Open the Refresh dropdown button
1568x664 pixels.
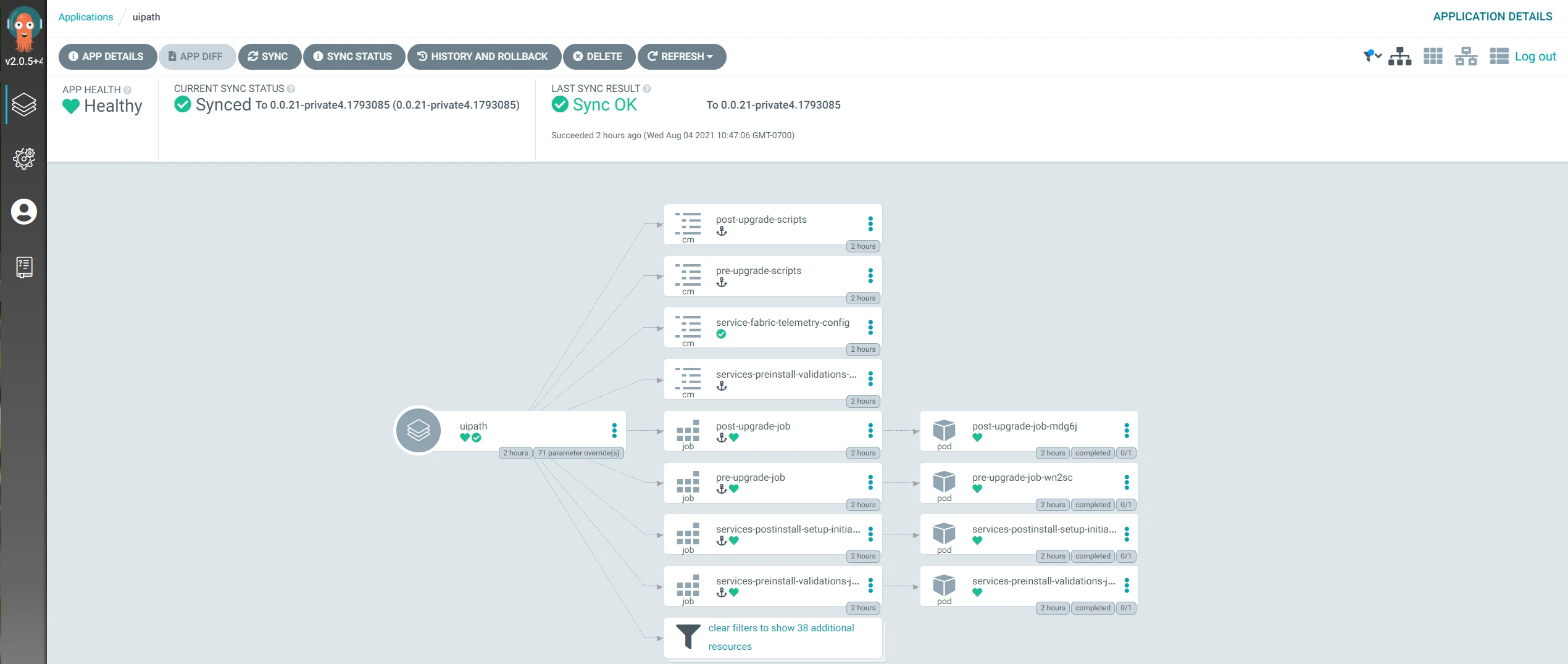pyautogui.click(x=682, y=56)
